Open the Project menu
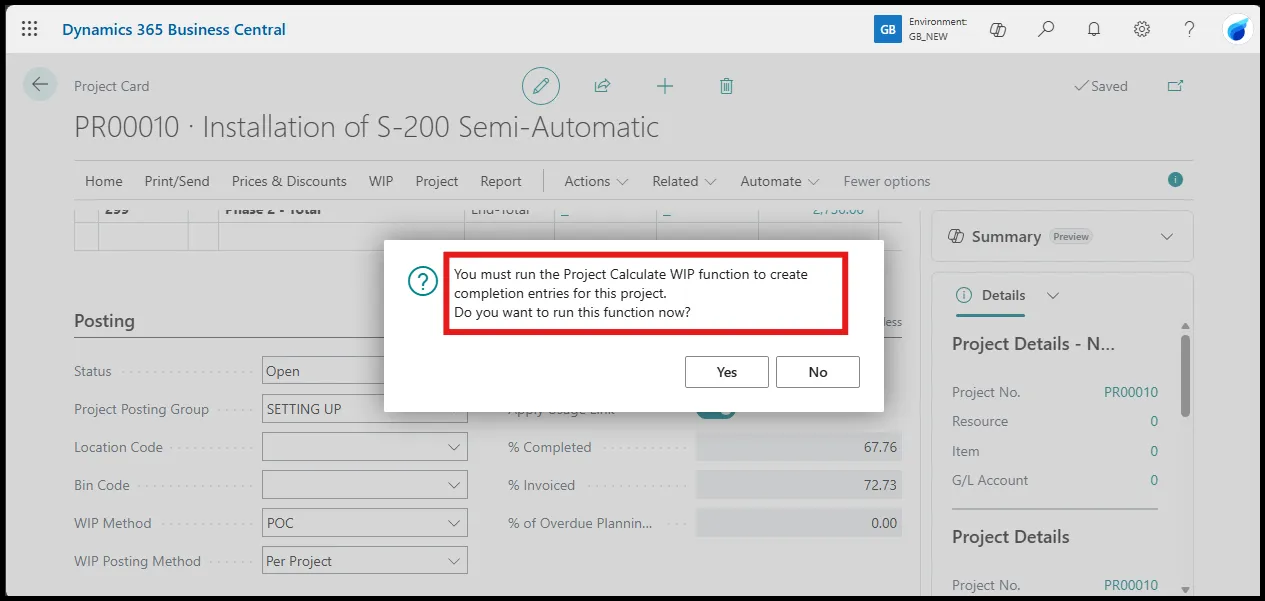The height and width of the screenshot is (601, 1265). tap(437, 181)
